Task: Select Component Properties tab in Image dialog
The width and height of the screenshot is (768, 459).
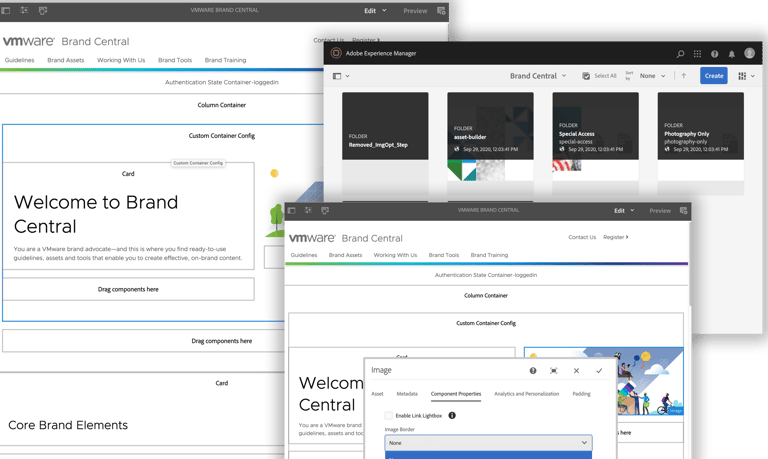Action: pyautogui.click(x=456, y=394)
